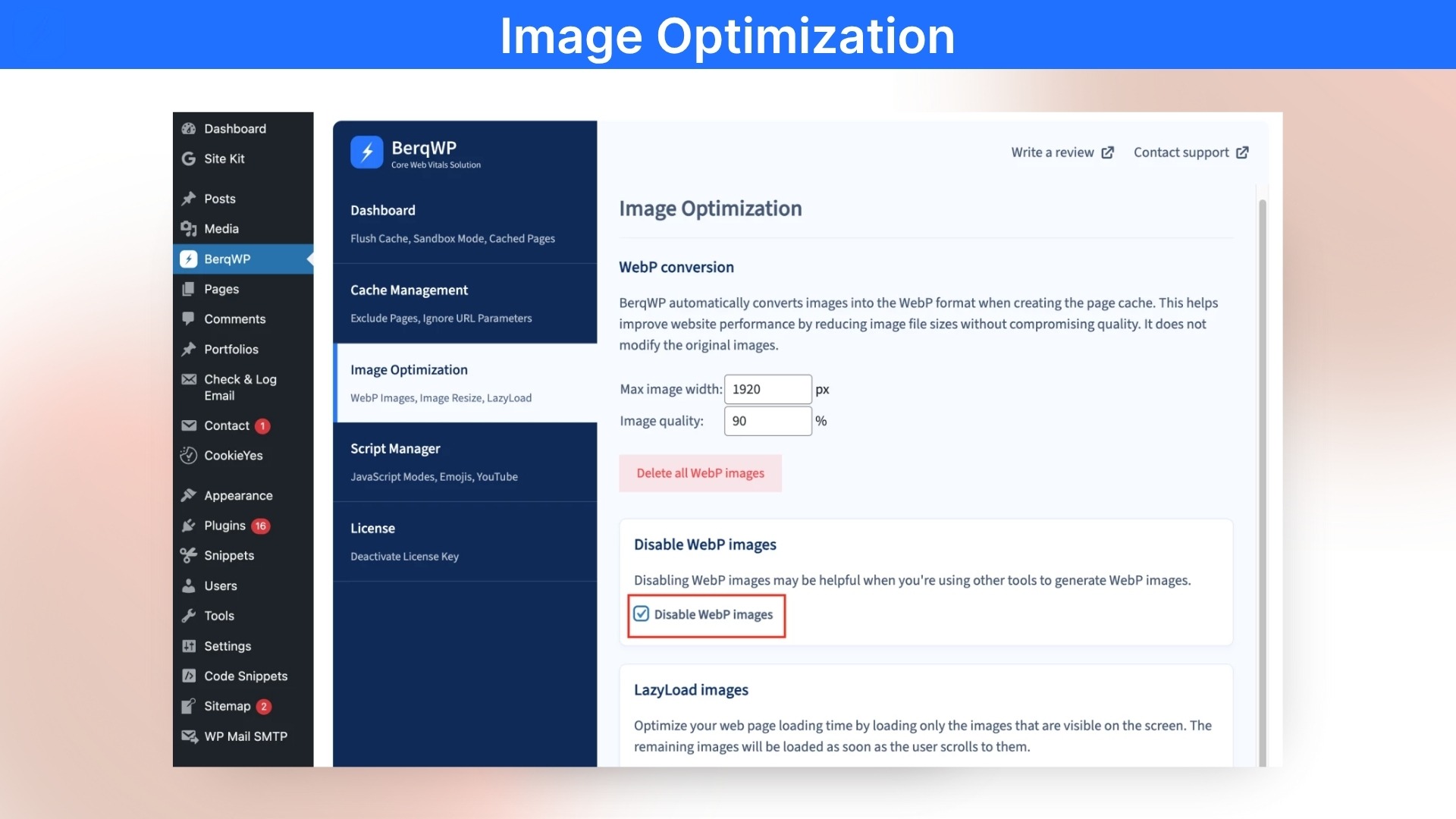Open Appearance with the paintbrush icon
The image size is (1456, 819).
(187, 495)
